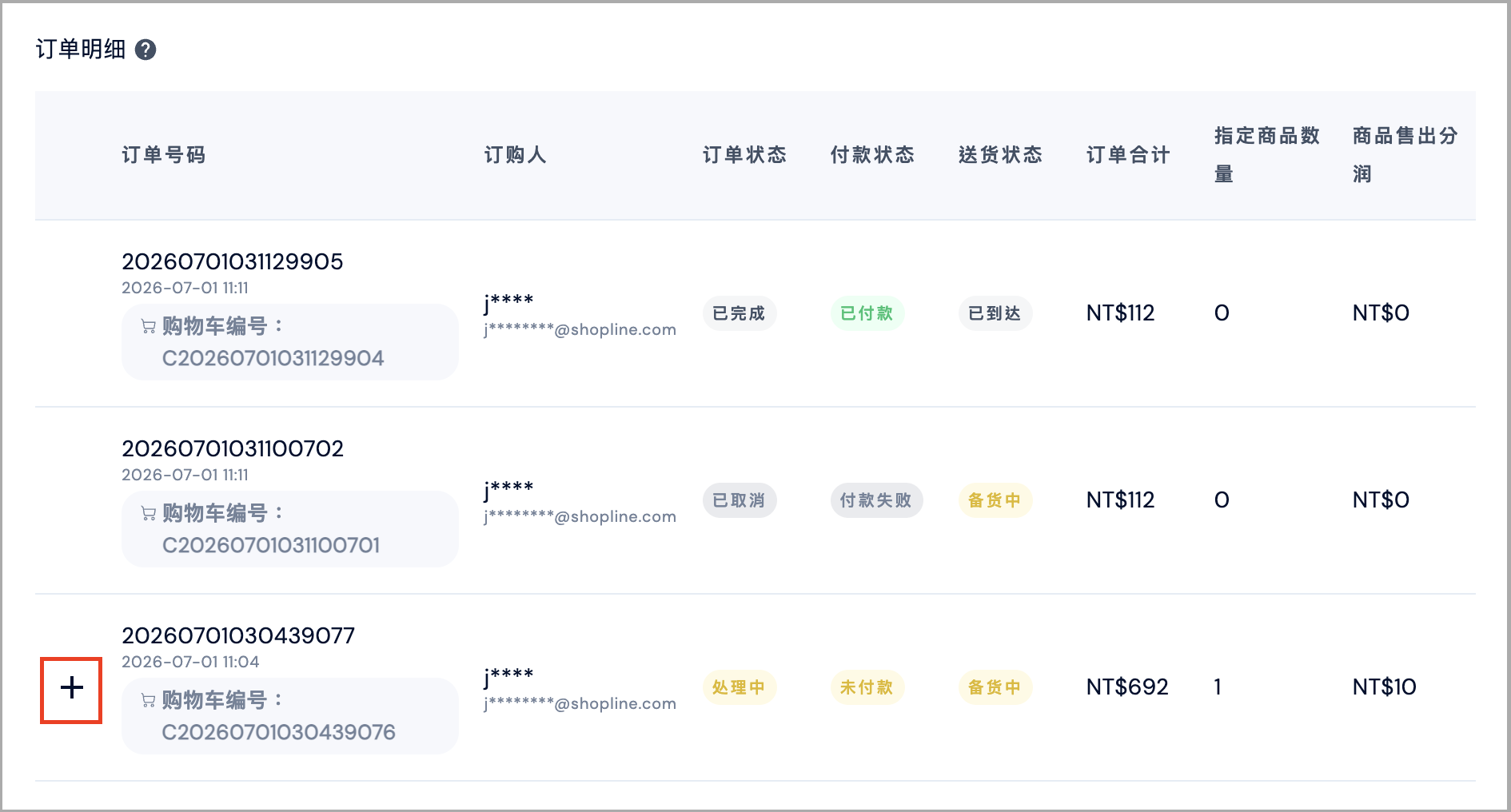This screenshot has height=812, width=1511.
Task: Select cart number C20260701030439076
Action: (x=279, y=732)
